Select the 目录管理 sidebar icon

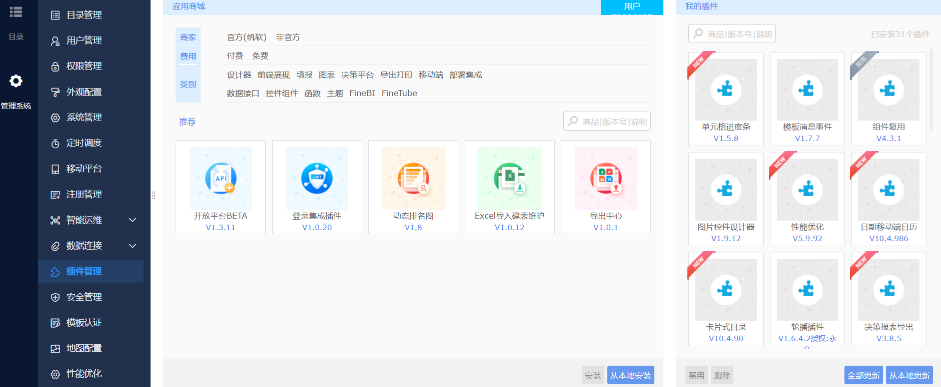55,15
